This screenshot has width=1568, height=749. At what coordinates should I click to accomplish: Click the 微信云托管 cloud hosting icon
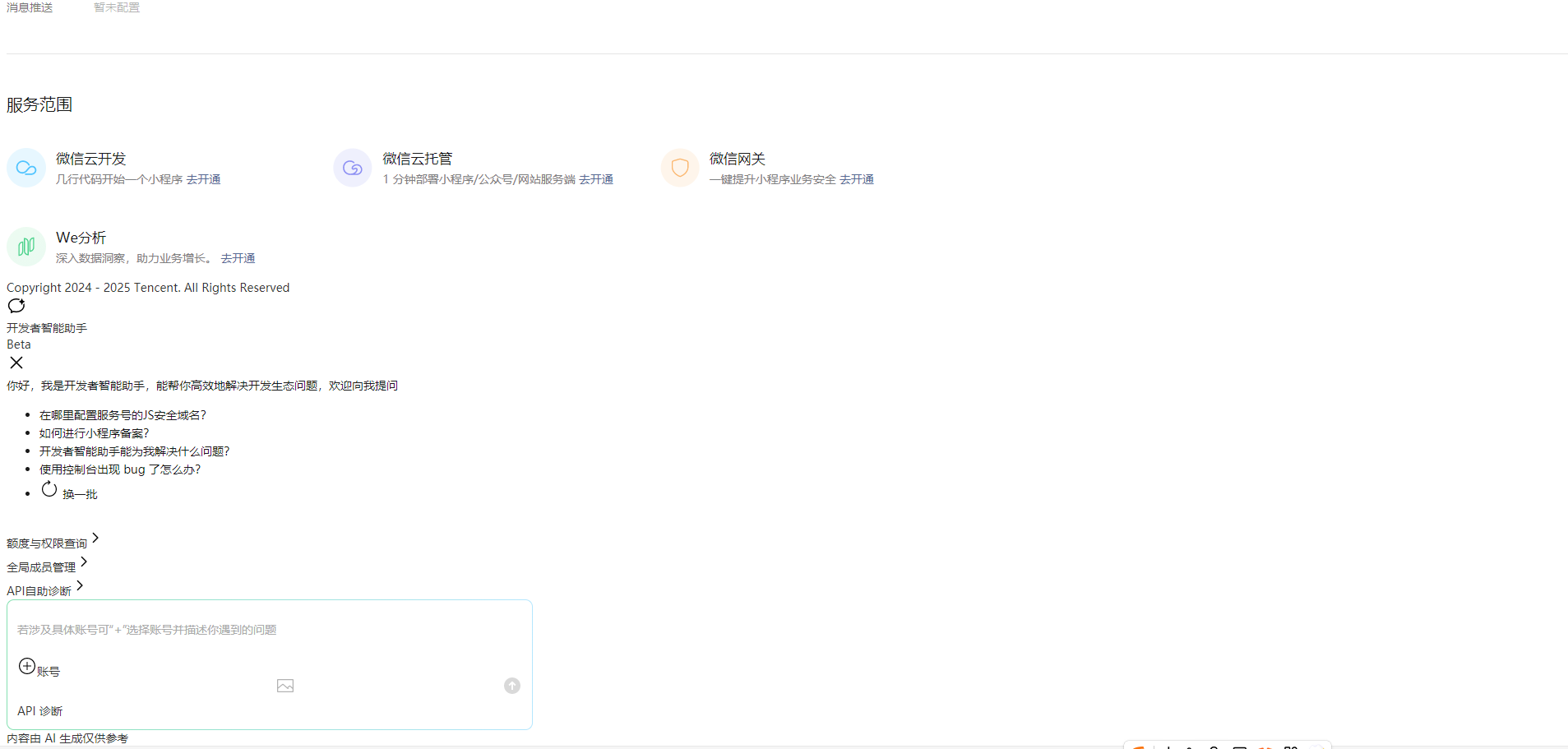click(353, 168)
